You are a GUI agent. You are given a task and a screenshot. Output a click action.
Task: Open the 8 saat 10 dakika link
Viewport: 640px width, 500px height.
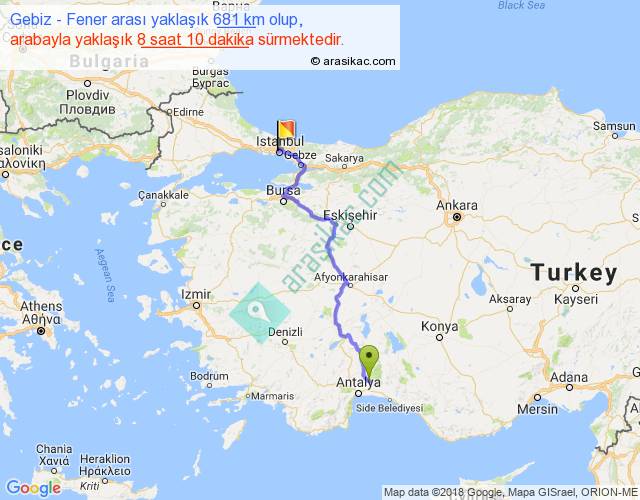click(x=195, y=40)
